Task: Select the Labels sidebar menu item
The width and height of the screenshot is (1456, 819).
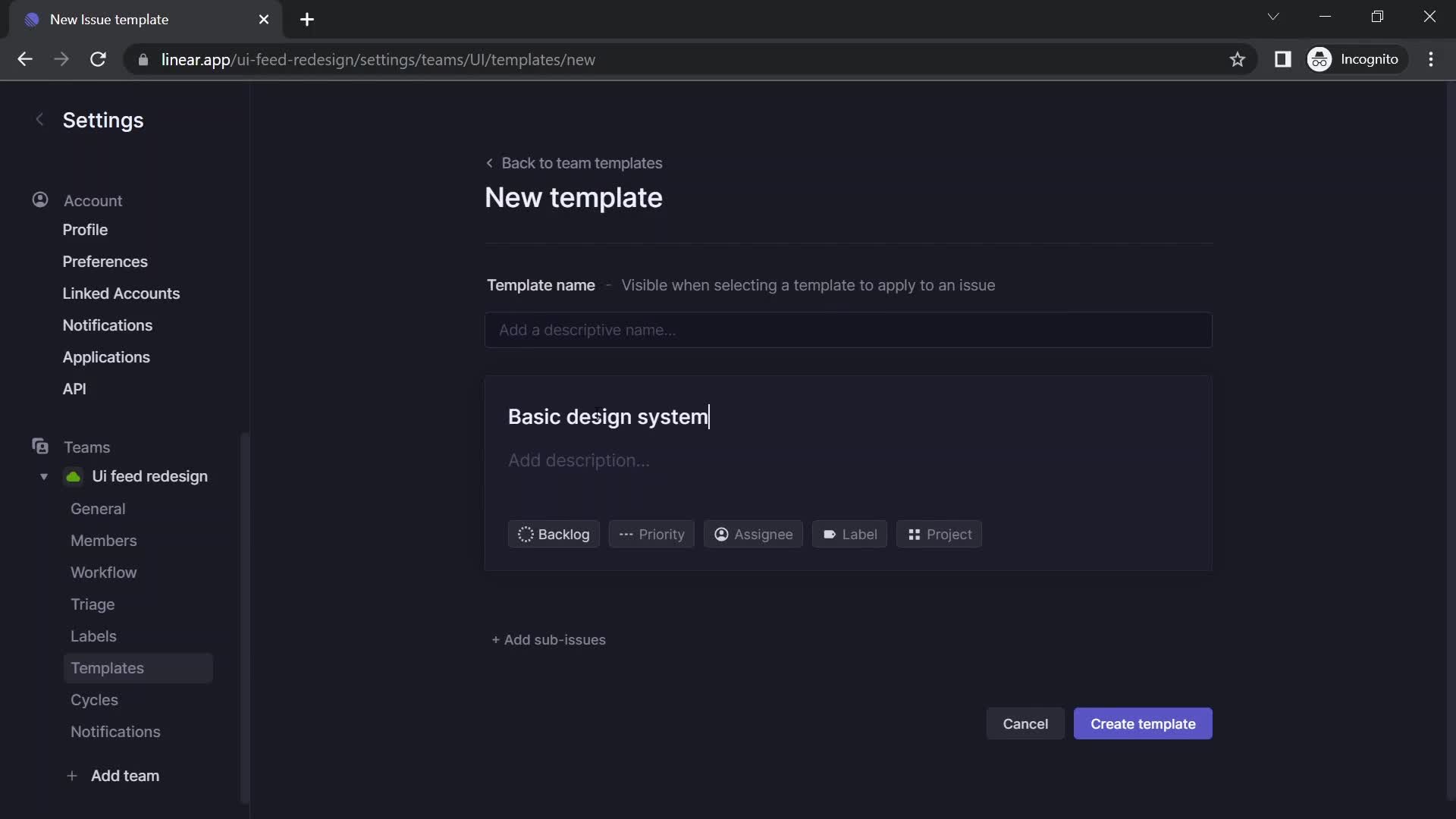Action: coord(93,635)
